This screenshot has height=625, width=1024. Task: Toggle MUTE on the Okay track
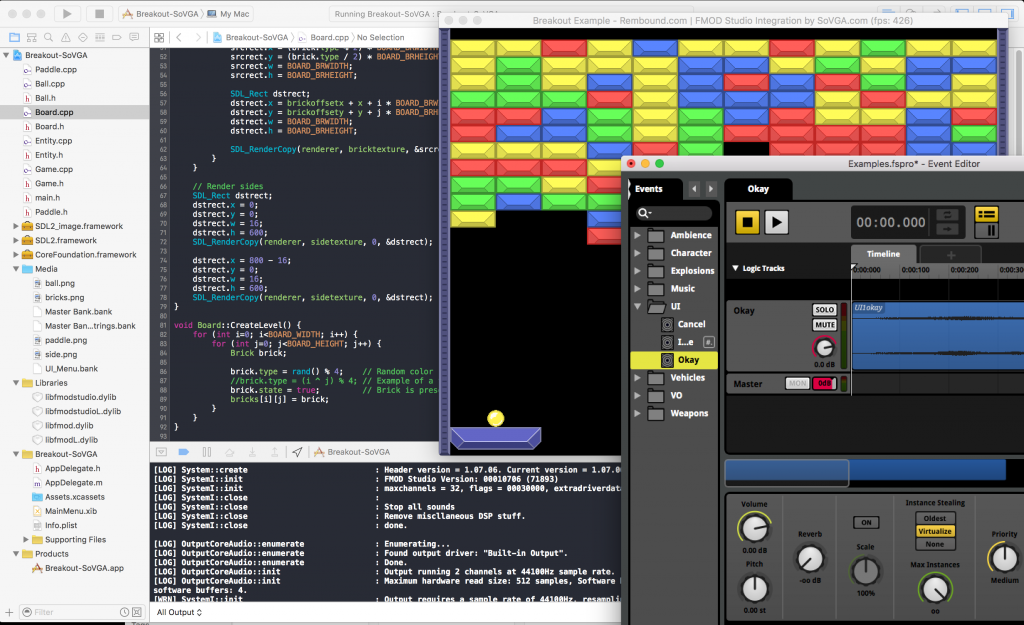[824, 325]
